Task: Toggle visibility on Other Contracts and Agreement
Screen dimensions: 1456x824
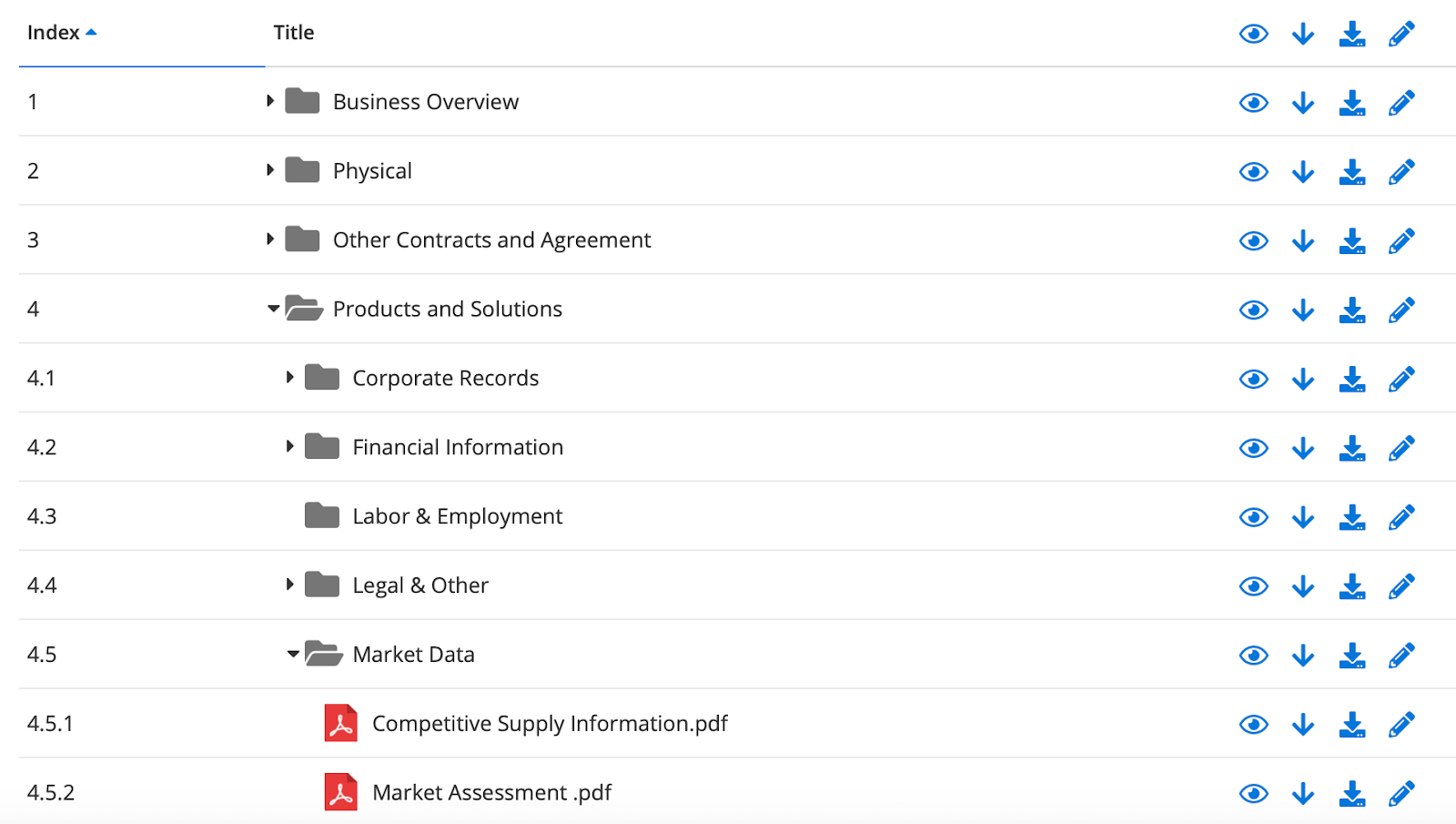Action: pyautogui.click(x=1253, y=240)
